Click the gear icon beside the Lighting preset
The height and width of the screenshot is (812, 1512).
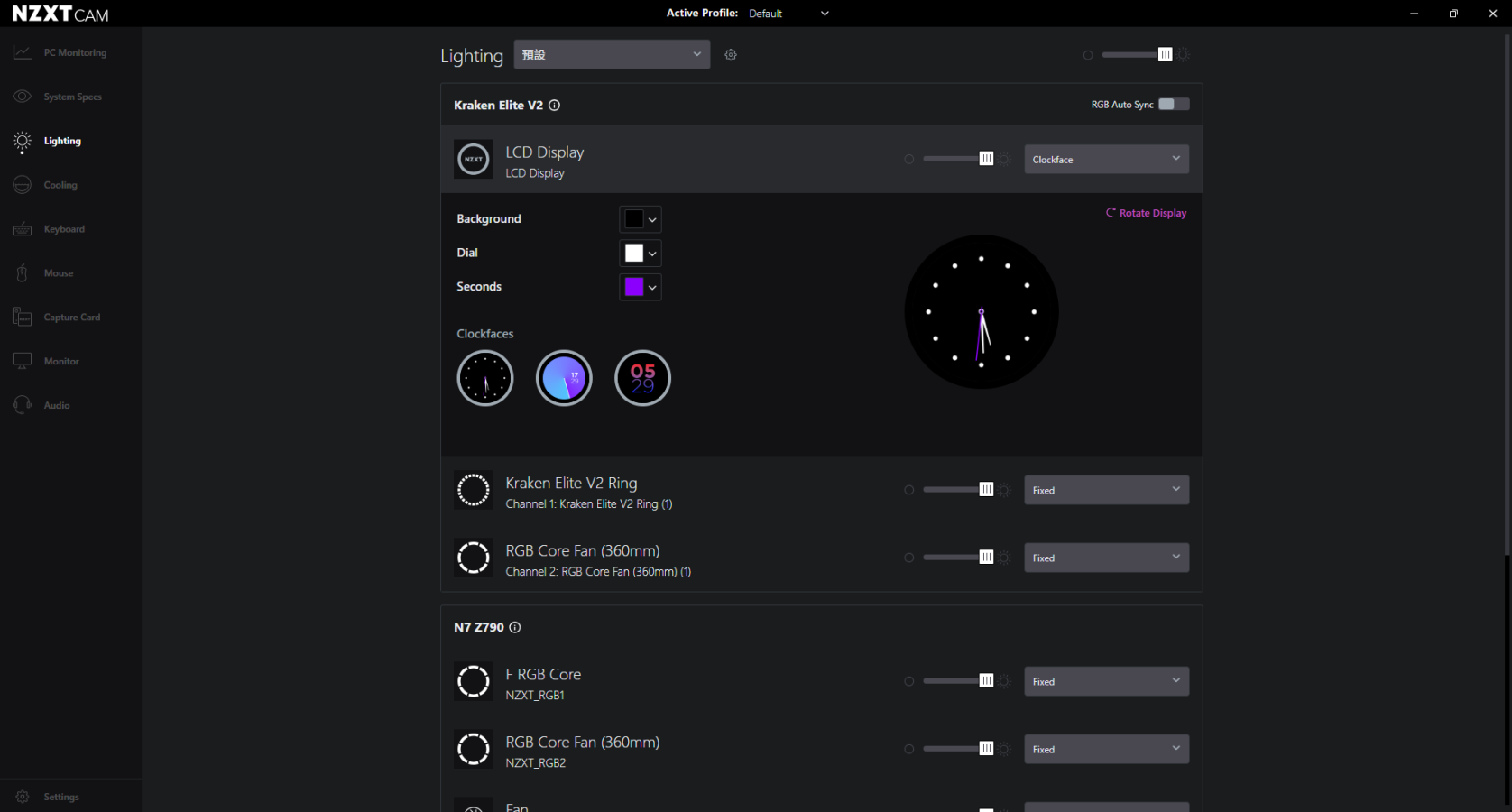point(731,55)
